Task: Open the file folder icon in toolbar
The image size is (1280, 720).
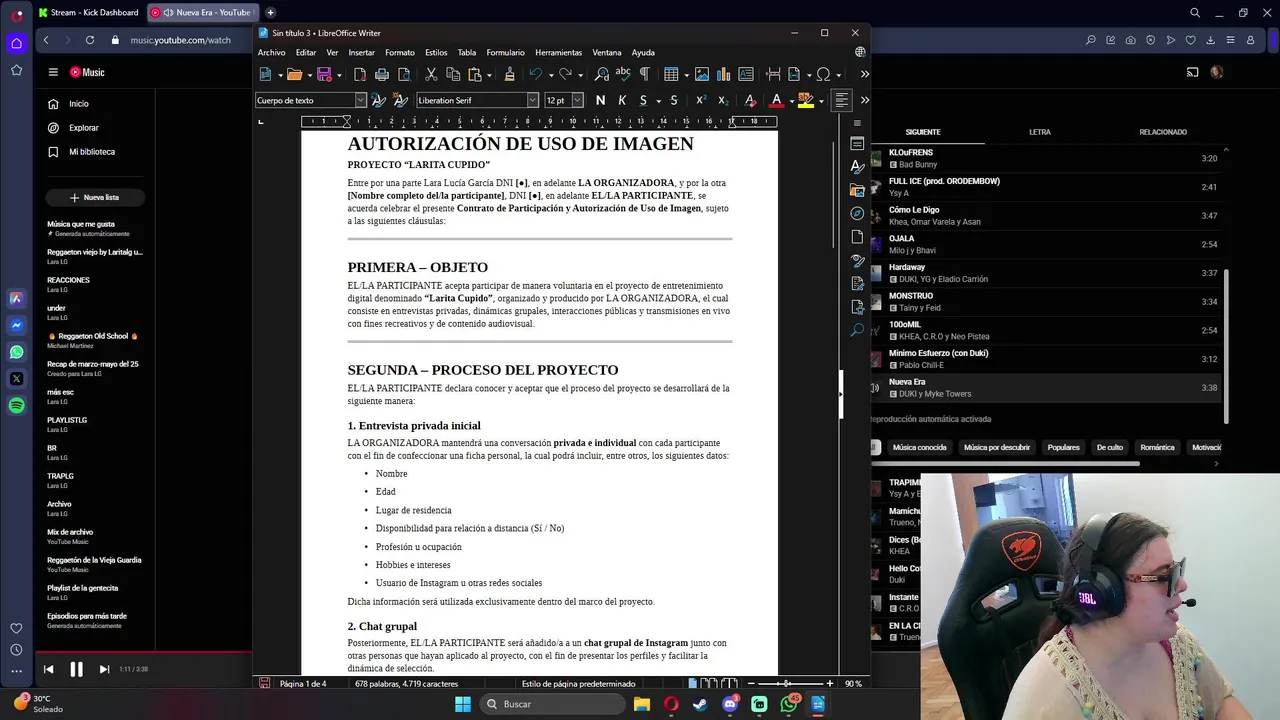Action: (294, 74)
